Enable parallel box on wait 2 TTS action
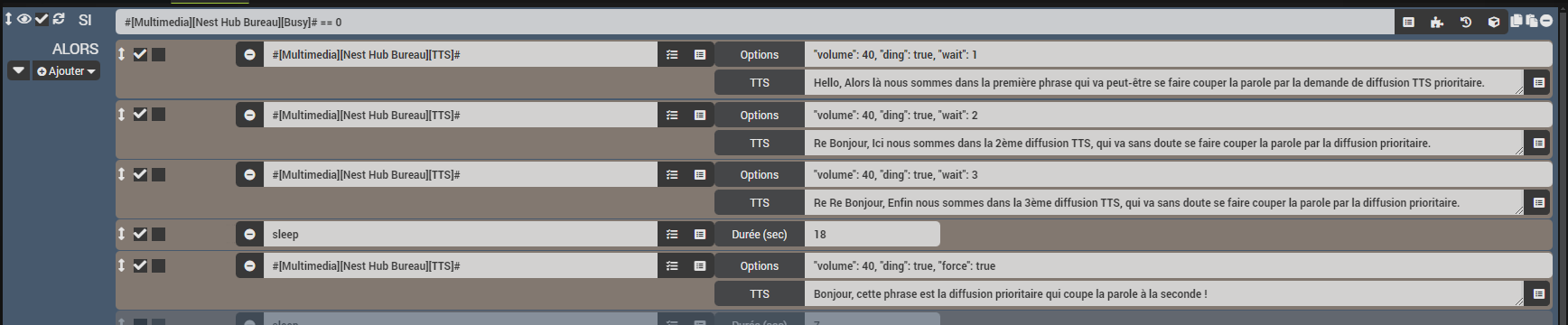Screen dimensions: 1568x325 click(158, 114)
